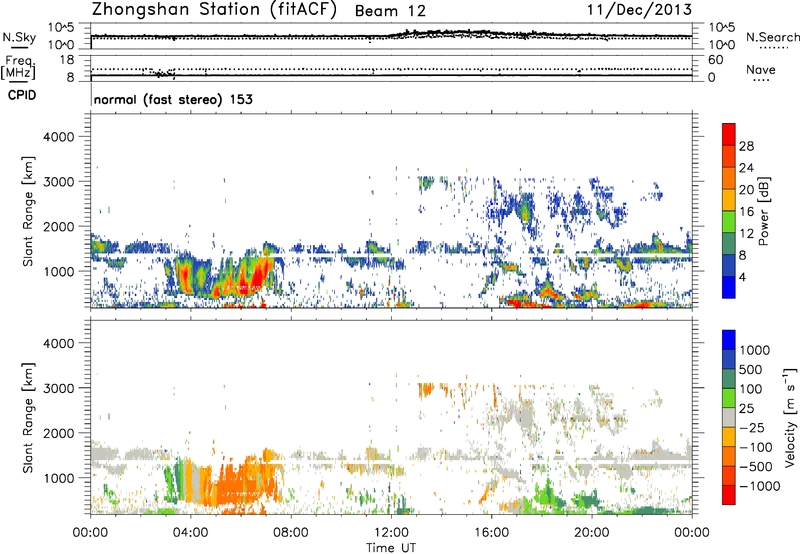Click the '28' power colorbar tick value
Screen dimensions: 800x554
click(x=746, y=146)
